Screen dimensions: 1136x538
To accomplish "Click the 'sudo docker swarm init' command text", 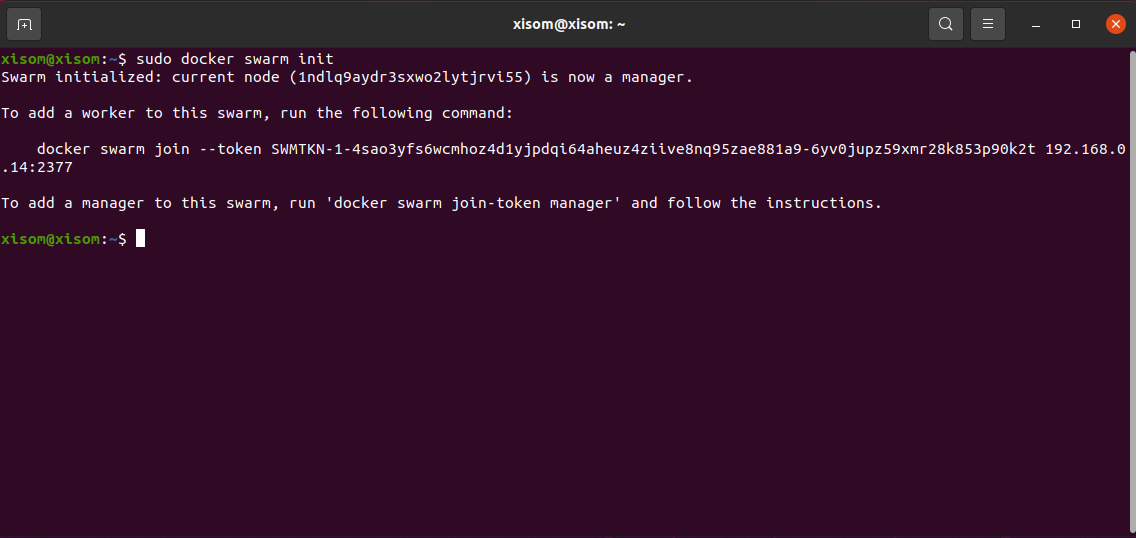I will (x=234, y=59).
